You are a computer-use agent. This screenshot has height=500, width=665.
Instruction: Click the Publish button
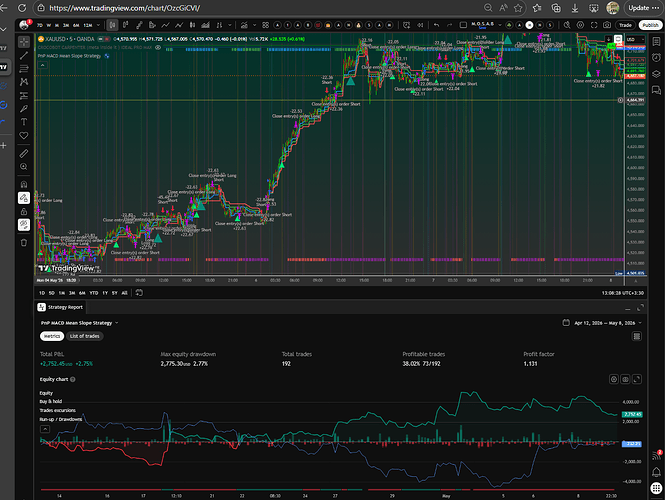tap(650, 25)
